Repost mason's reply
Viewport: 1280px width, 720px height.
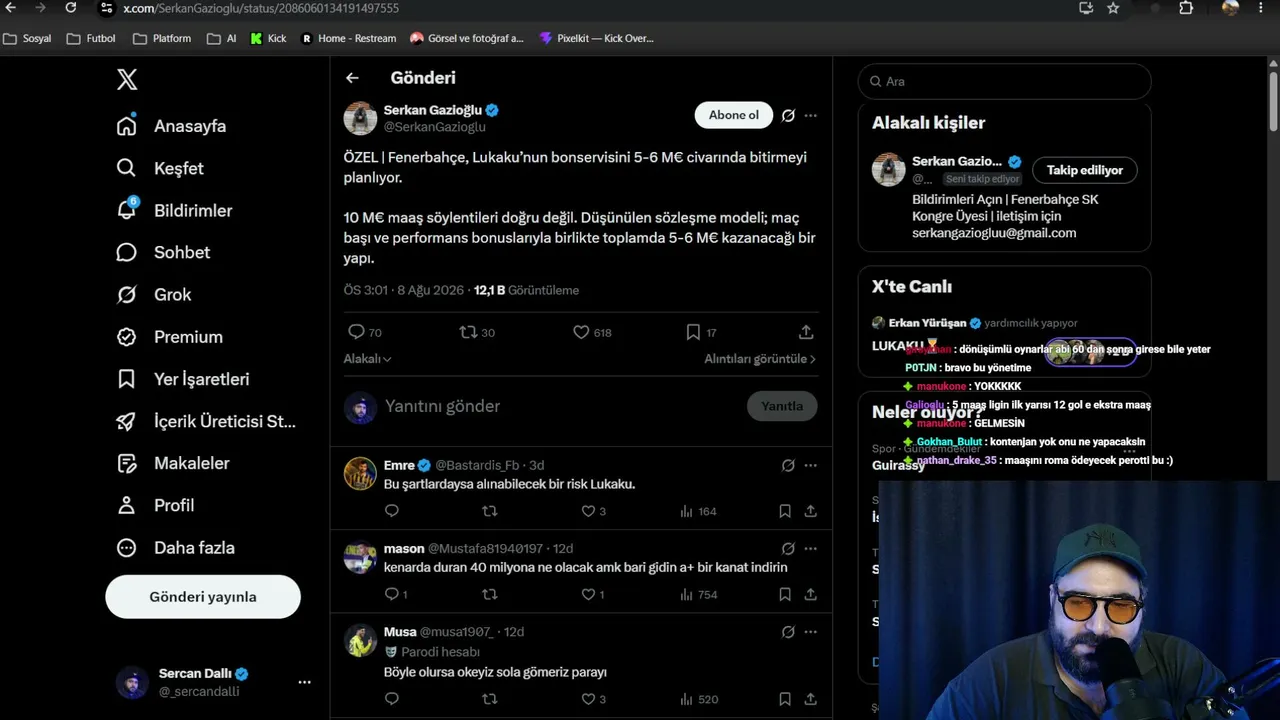[489, 594]
